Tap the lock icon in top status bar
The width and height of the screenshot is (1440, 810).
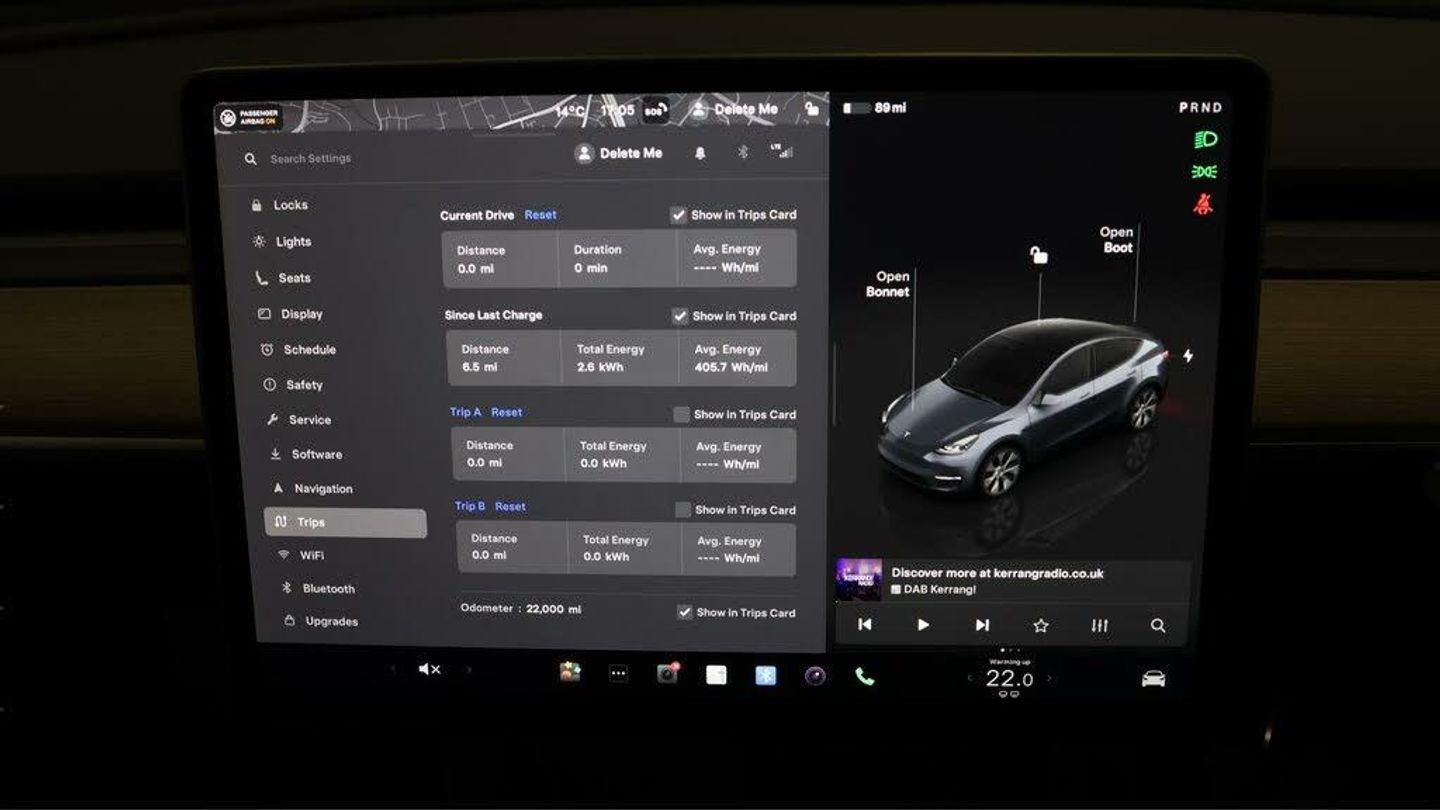click(x=812, y=108)
